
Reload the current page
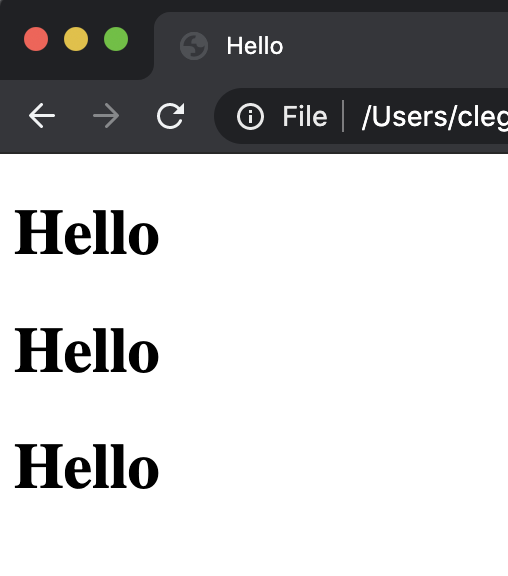tap(170, 116)
